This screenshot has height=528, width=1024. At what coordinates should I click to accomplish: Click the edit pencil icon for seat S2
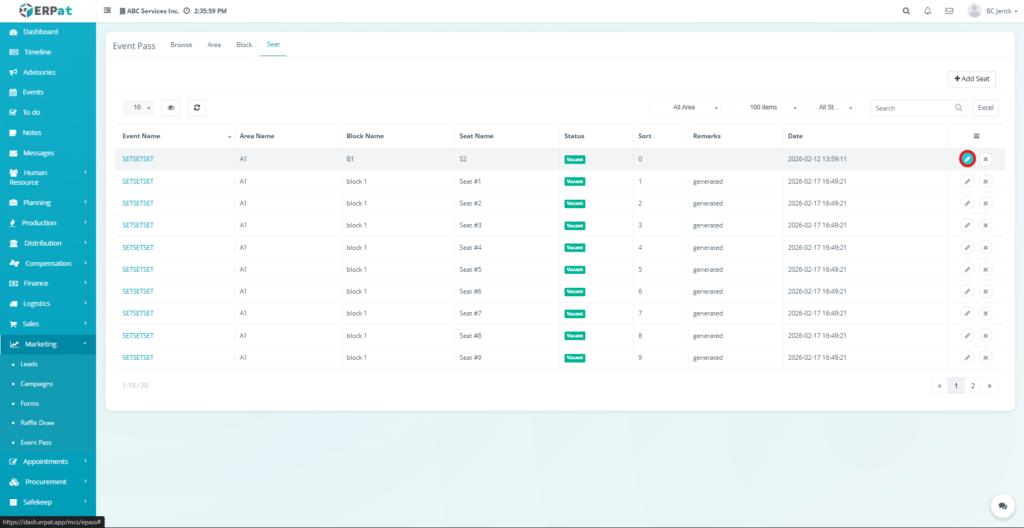pyautogui.click(x=967, y=159)
